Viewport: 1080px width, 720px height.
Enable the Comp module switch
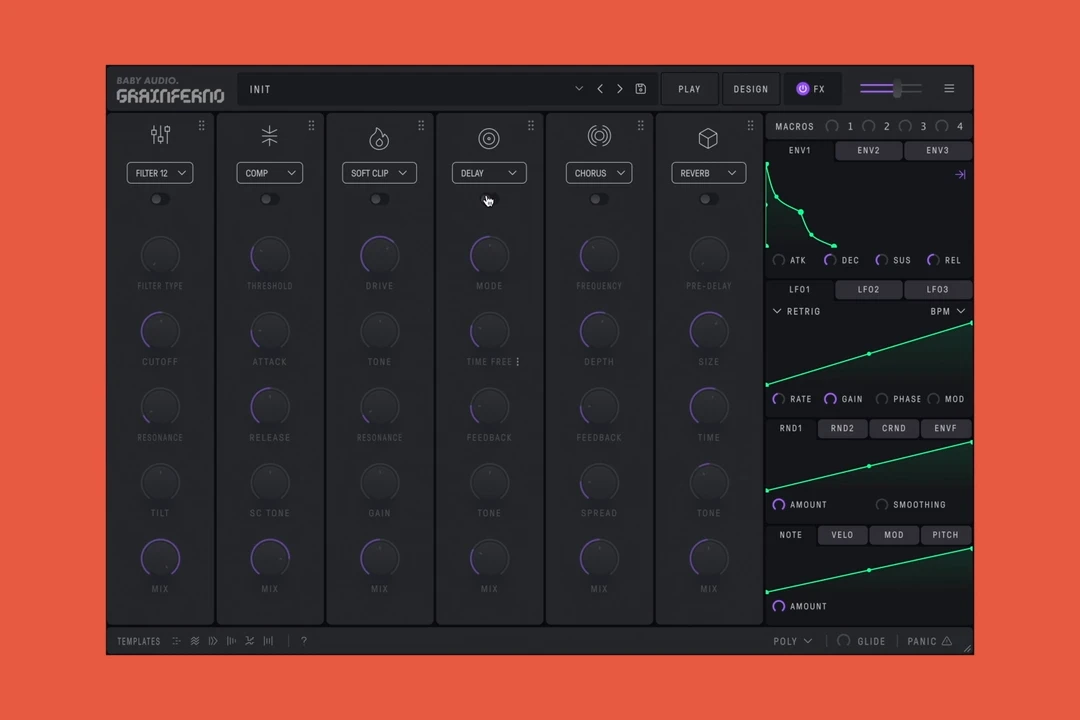point(269,199)
